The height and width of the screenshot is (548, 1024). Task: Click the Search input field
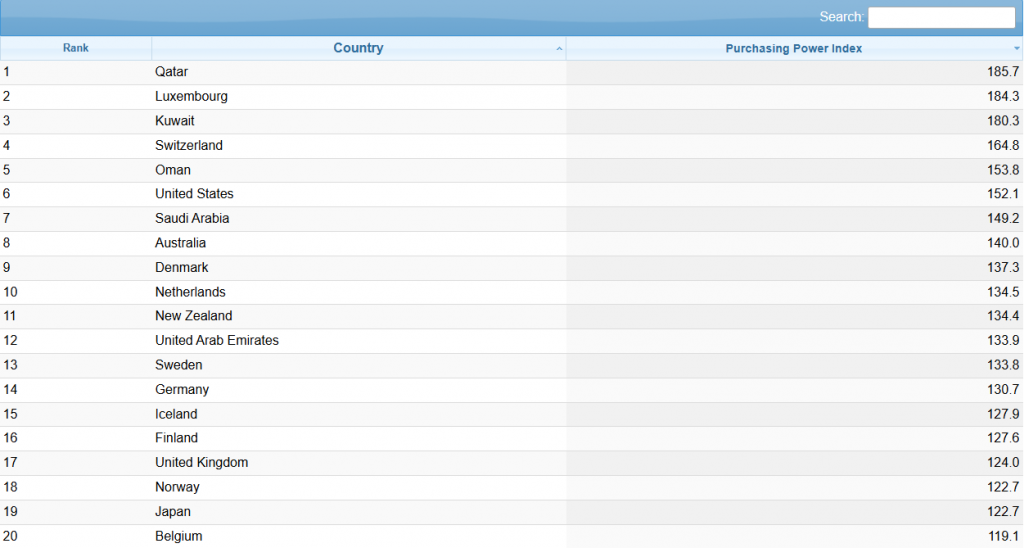click(x=941, y=17)
